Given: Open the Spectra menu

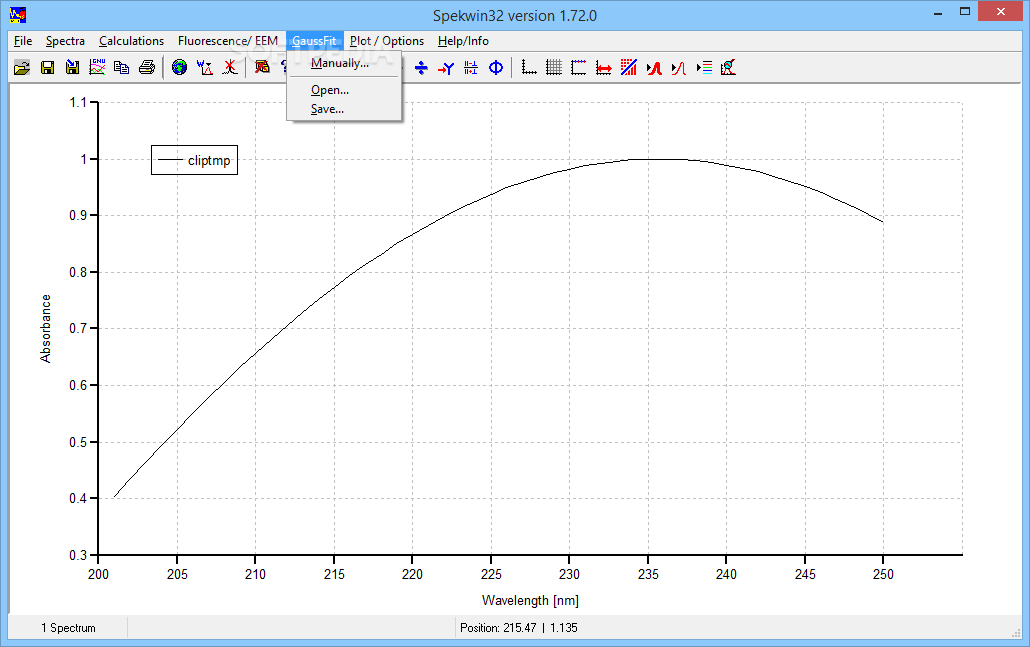Looking at the screenshot, I should pos(65,41).
